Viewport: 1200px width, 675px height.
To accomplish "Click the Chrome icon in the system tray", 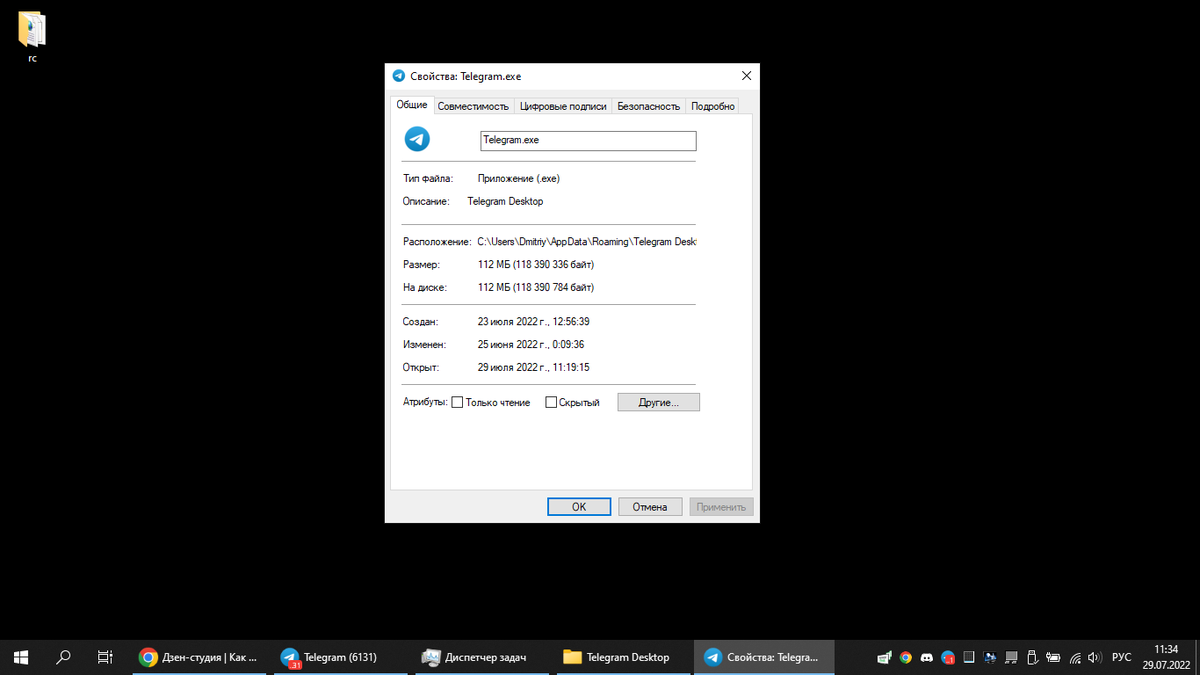I will 905,658.
